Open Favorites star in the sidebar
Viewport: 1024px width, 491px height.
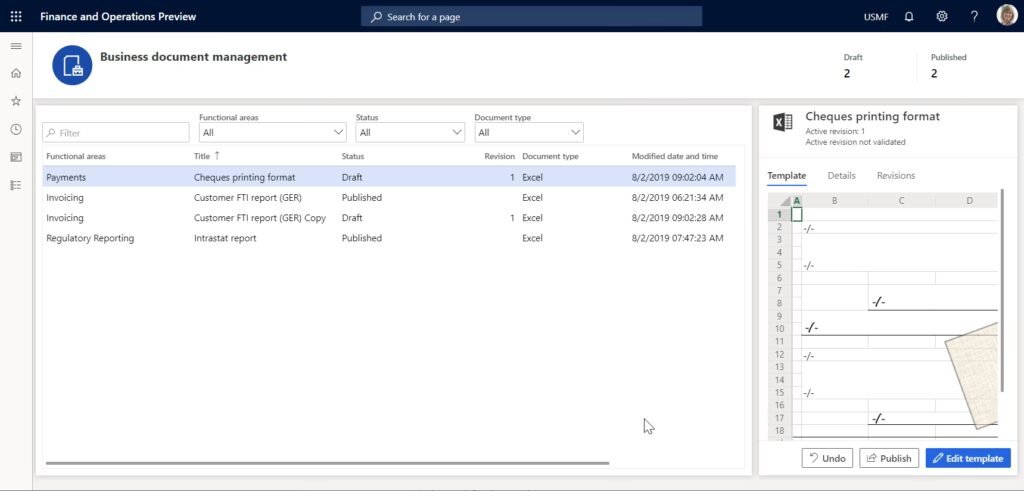[16, 101]
